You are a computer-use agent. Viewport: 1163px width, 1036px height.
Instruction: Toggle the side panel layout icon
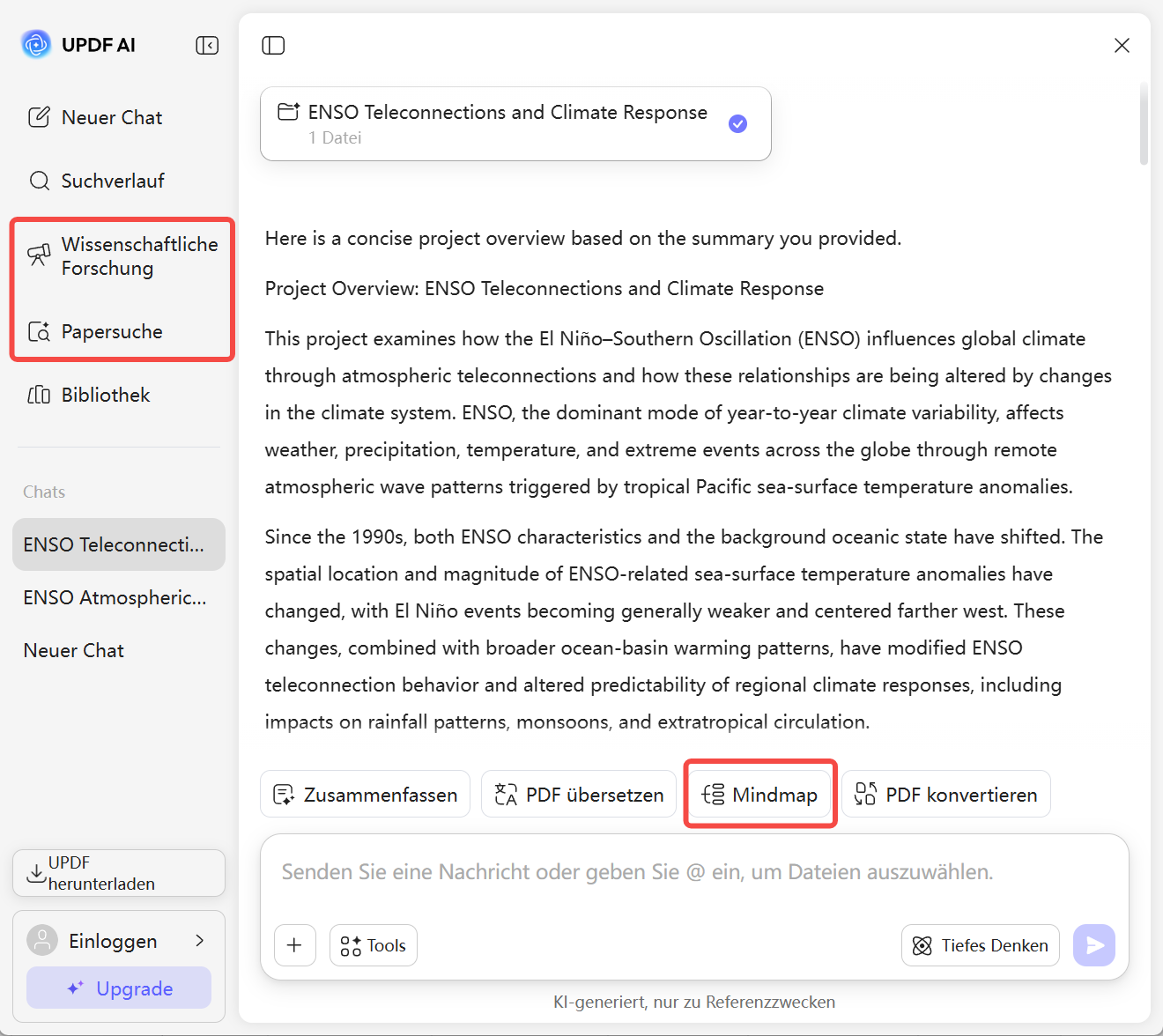coord(273,45)
